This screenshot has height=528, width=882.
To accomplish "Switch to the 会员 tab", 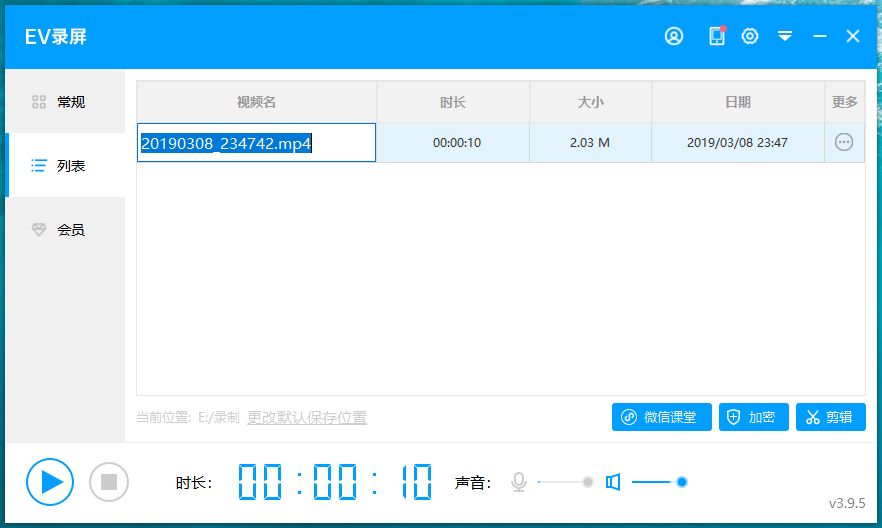I will pos(65,229).
